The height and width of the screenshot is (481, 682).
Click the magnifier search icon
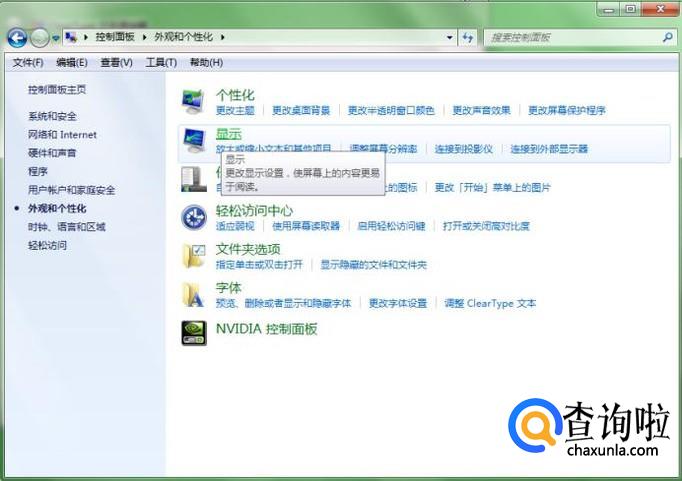pos(668,38)
